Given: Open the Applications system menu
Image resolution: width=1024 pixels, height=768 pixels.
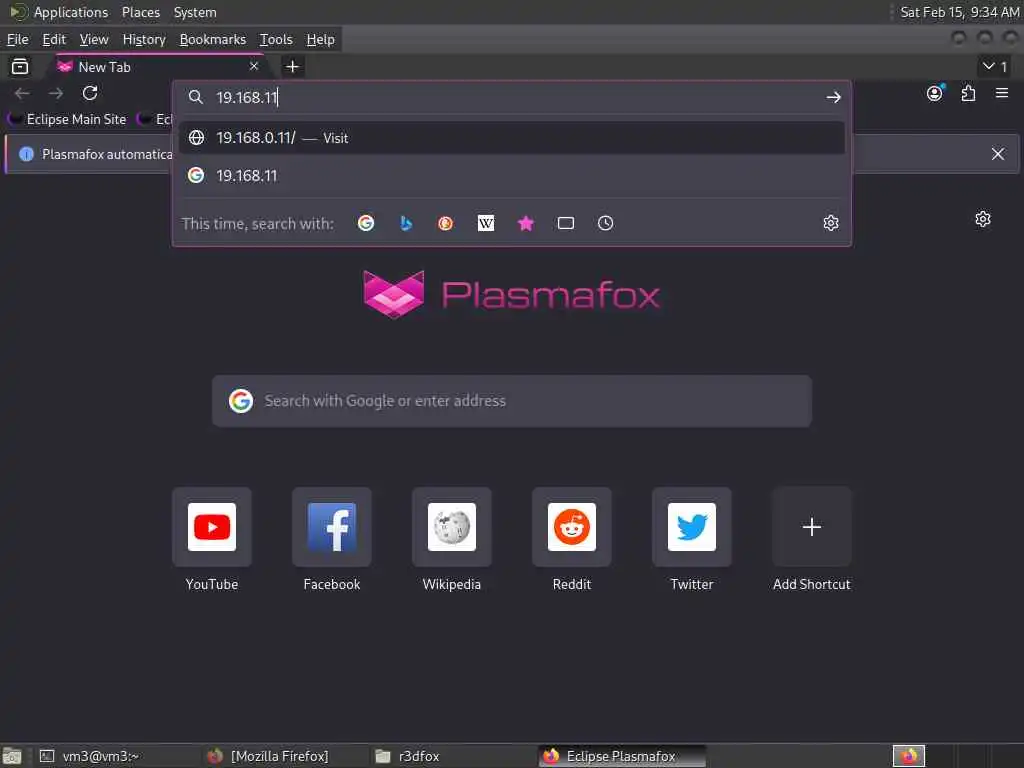Looking at the screenshot, I should 60,12.
